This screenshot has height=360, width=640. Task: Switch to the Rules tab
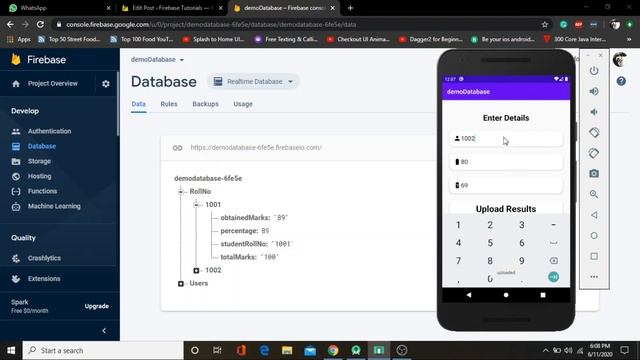click(x=169, y=104)
